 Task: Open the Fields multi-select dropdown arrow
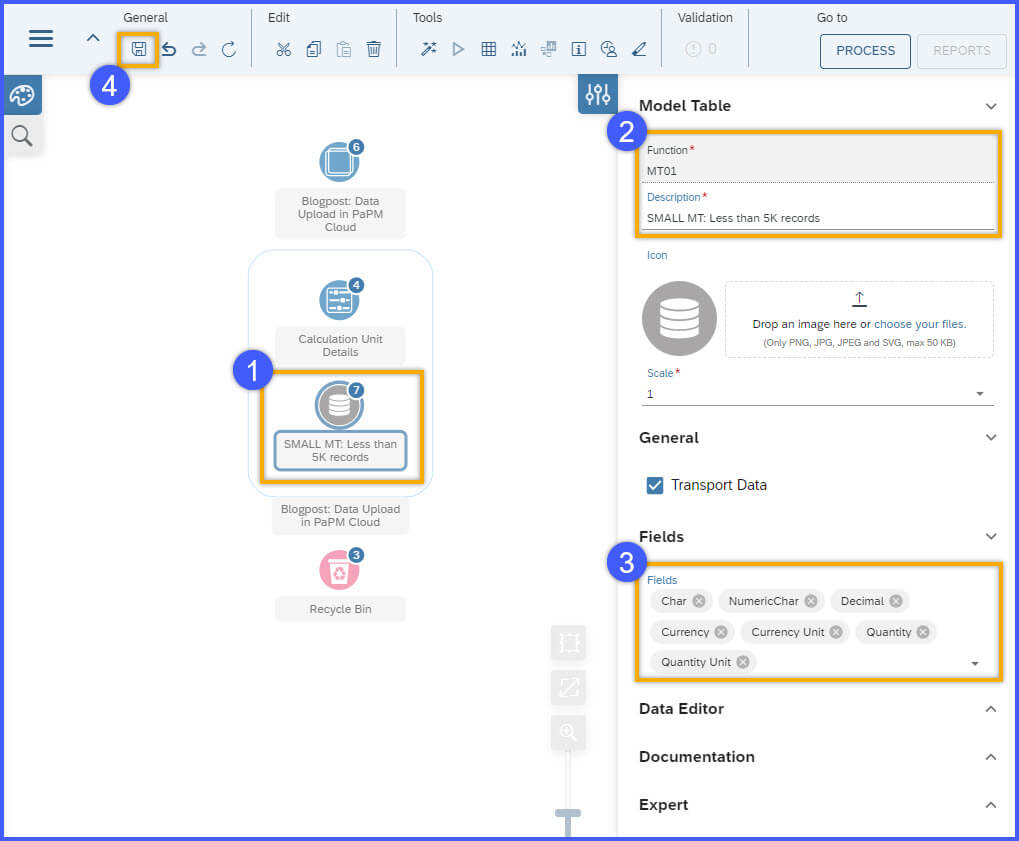click(974, 664)
